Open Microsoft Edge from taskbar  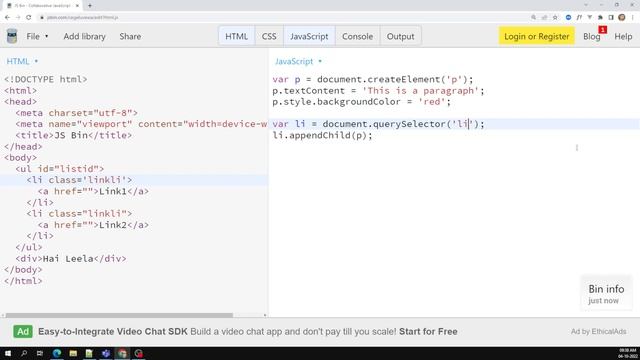coord(57,353)
